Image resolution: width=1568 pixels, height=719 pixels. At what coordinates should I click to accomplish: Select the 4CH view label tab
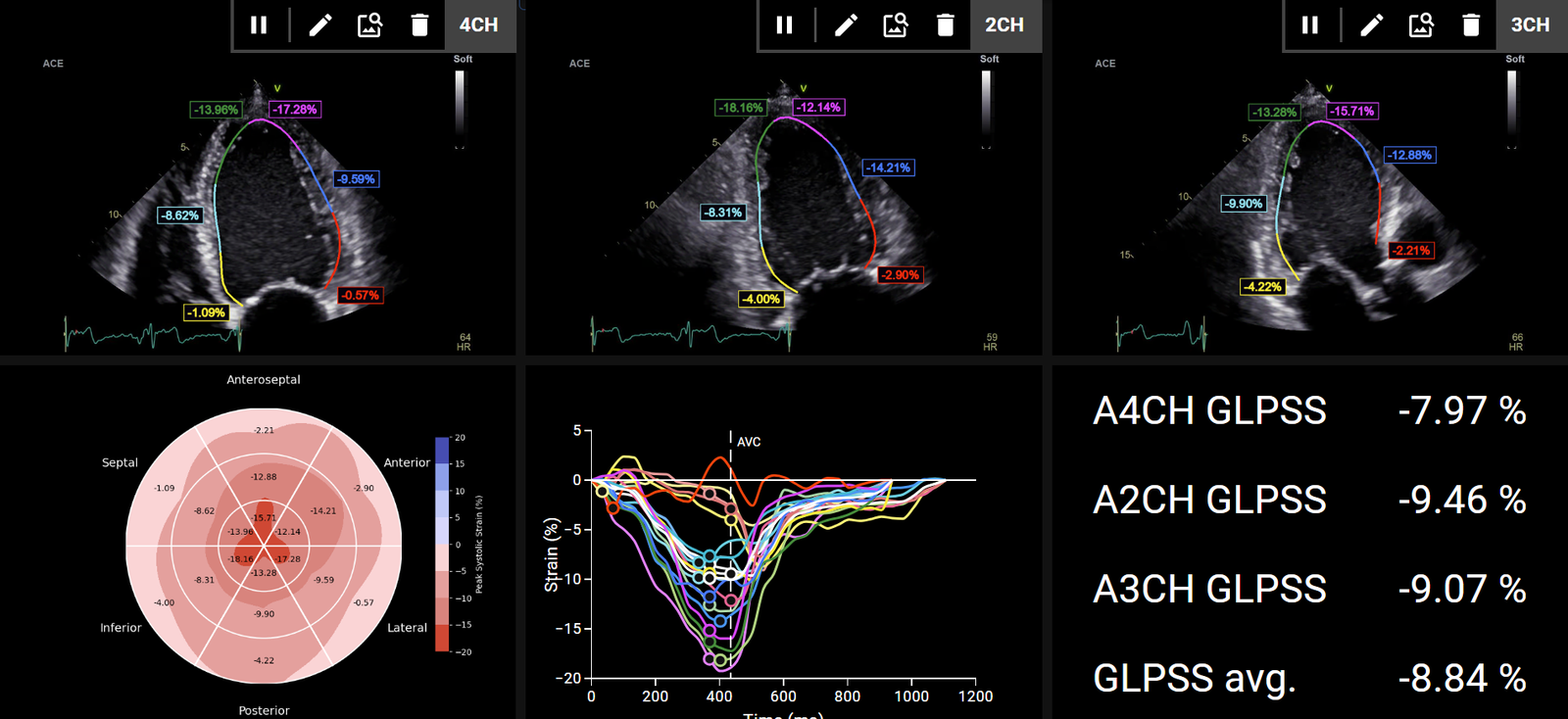479,25
